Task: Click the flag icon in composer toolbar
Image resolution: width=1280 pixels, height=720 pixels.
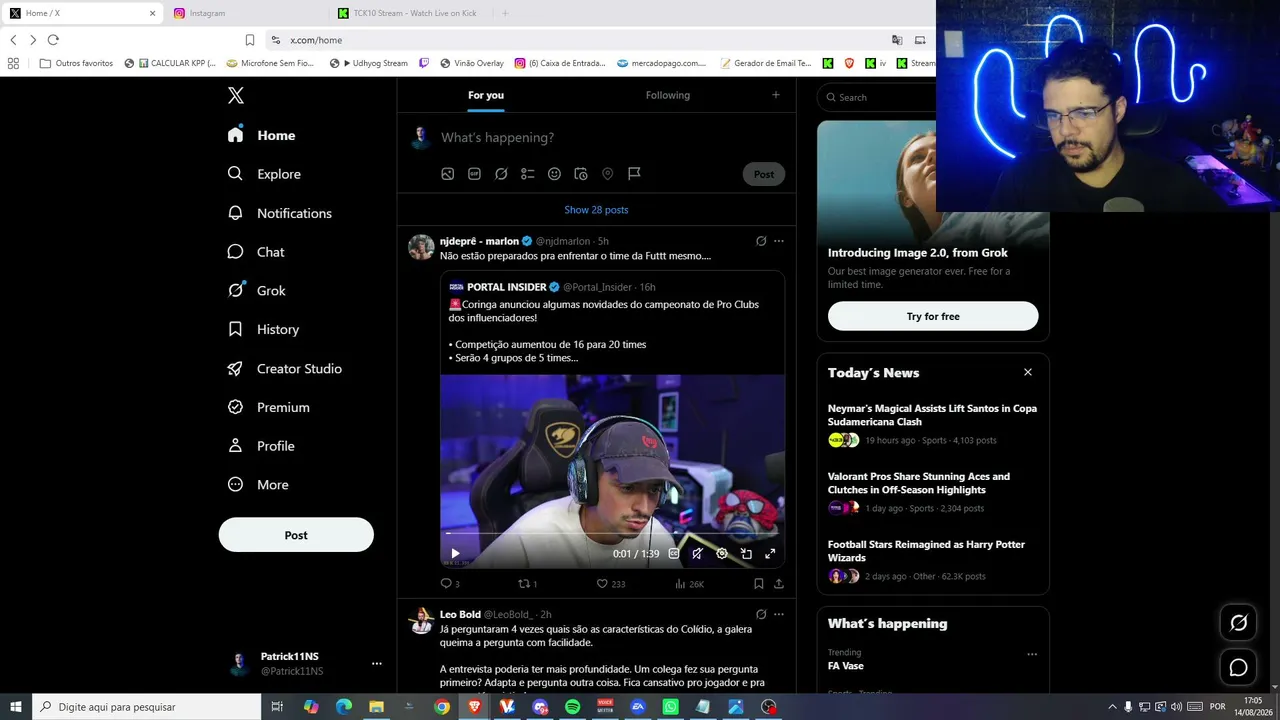Action: coord(634,174)
